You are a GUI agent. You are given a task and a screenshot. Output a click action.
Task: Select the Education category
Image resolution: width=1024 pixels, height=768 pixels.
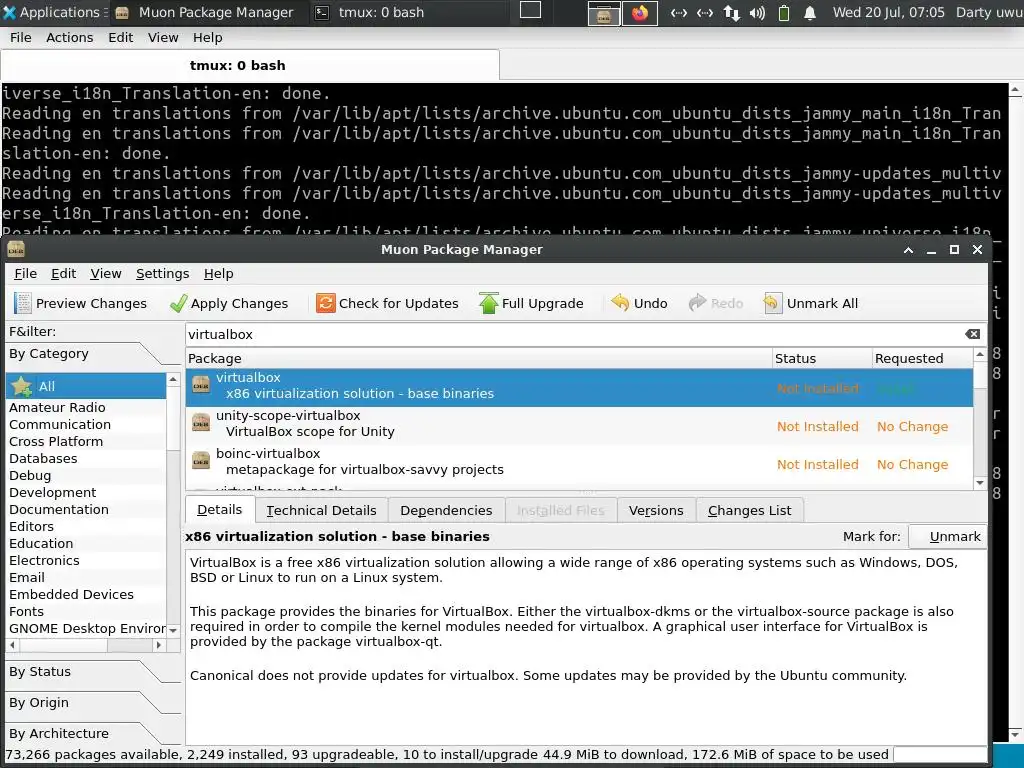tap(86, 543)
